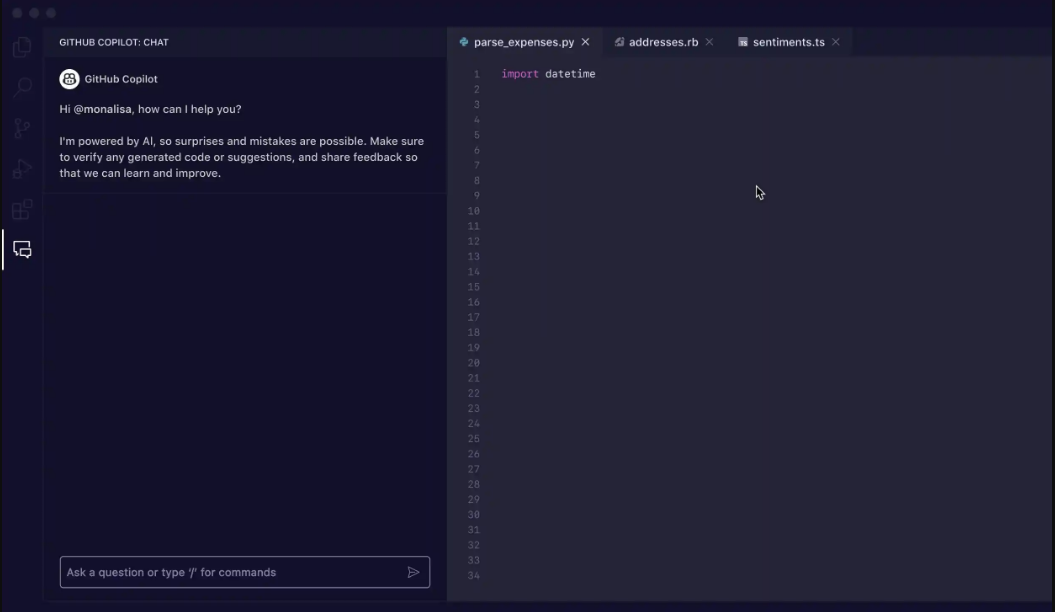Click the yellow minimize window dot
Screen dimensions: 1055x612
click(34, 13)
